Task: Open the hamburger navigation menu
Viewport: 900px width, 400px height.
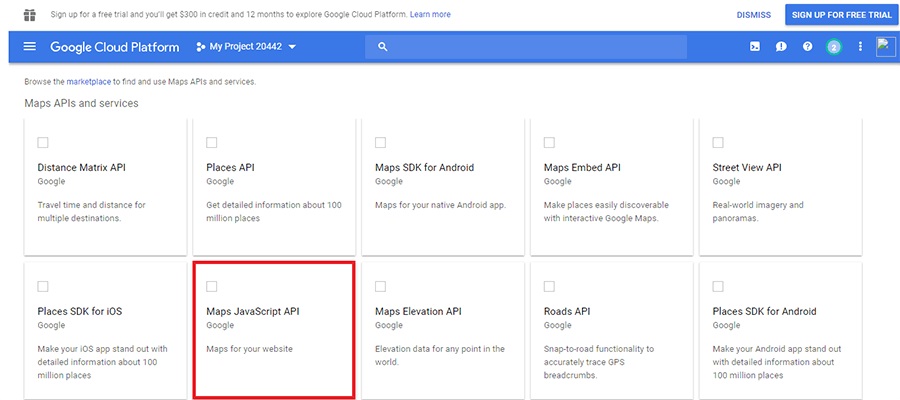Action: [29, 47]
